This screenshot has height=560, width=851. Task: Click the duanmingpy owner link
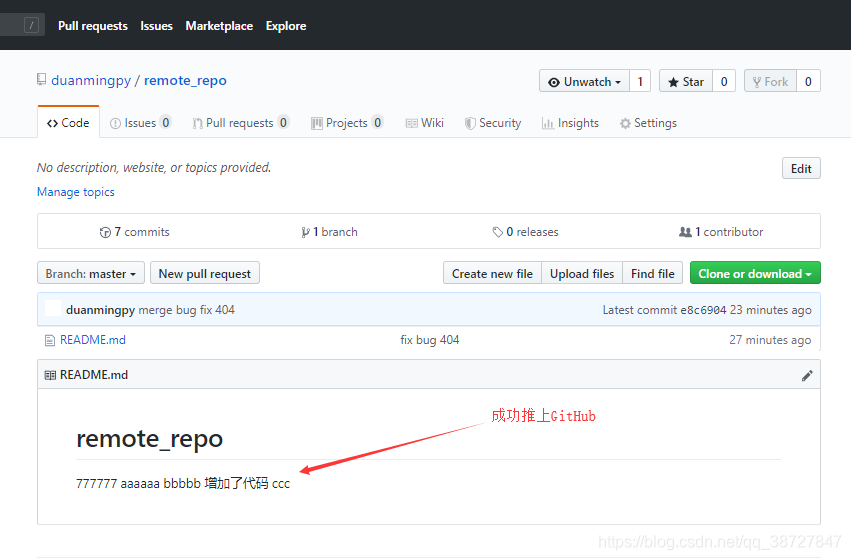tap(91, 80)
